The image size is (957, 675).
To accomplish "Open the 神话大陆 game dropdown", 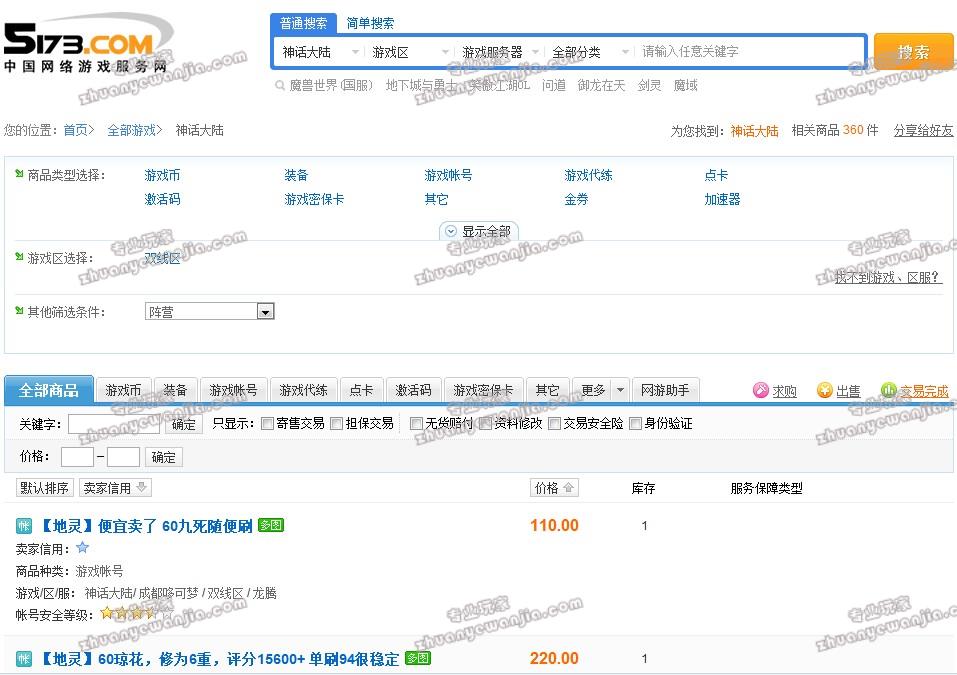I will 320,52.
